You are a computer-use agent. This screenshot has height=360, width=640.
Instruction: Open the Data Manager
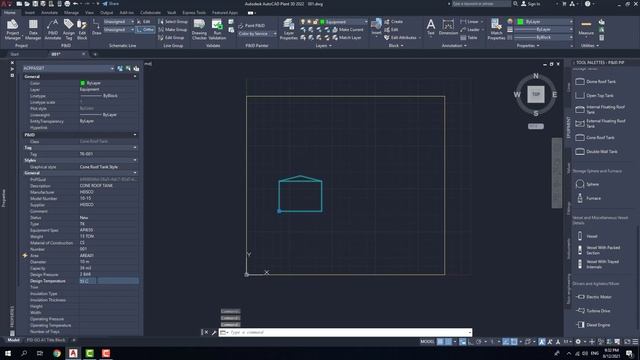[33, 29]
